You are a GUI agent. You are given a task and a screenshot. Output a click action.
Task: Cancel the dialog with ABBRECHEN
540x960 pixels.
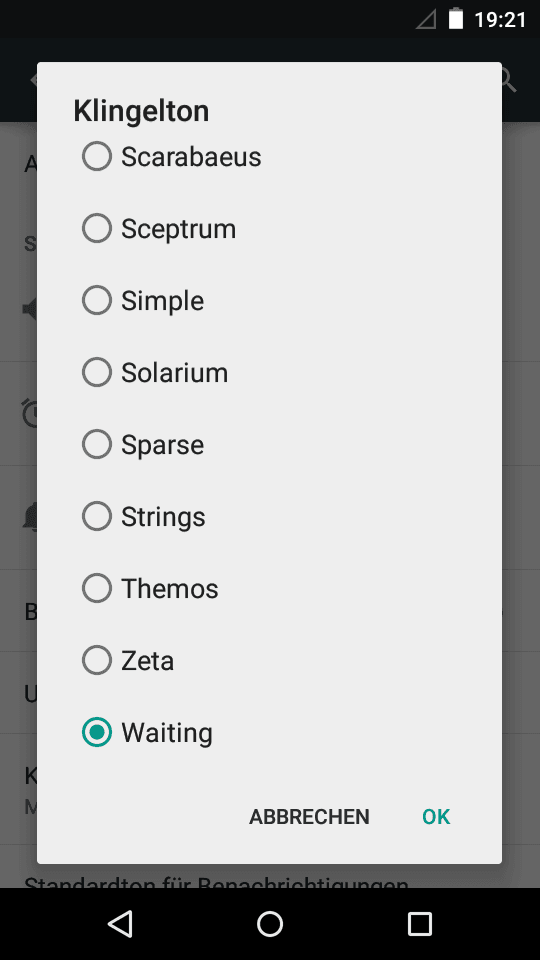[309, 817]
